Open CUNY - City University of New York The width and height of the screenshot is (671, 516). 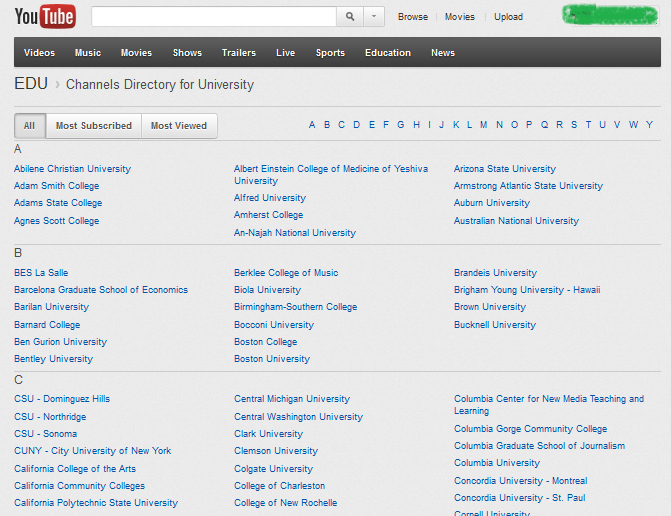click(92, 451)
